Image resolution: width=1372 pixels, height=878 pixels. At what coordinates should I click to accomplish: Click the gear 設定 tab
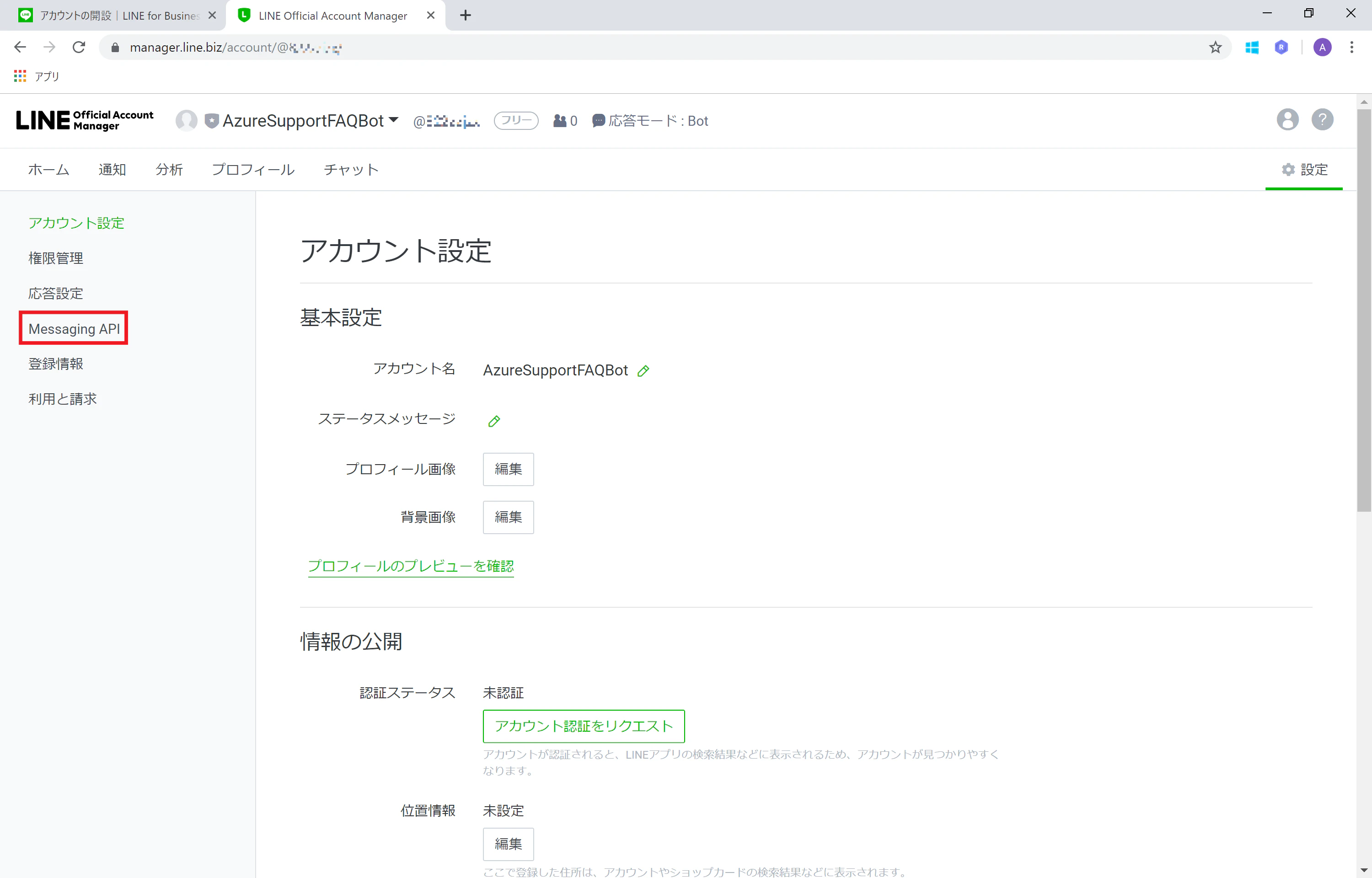(1304, 169)
